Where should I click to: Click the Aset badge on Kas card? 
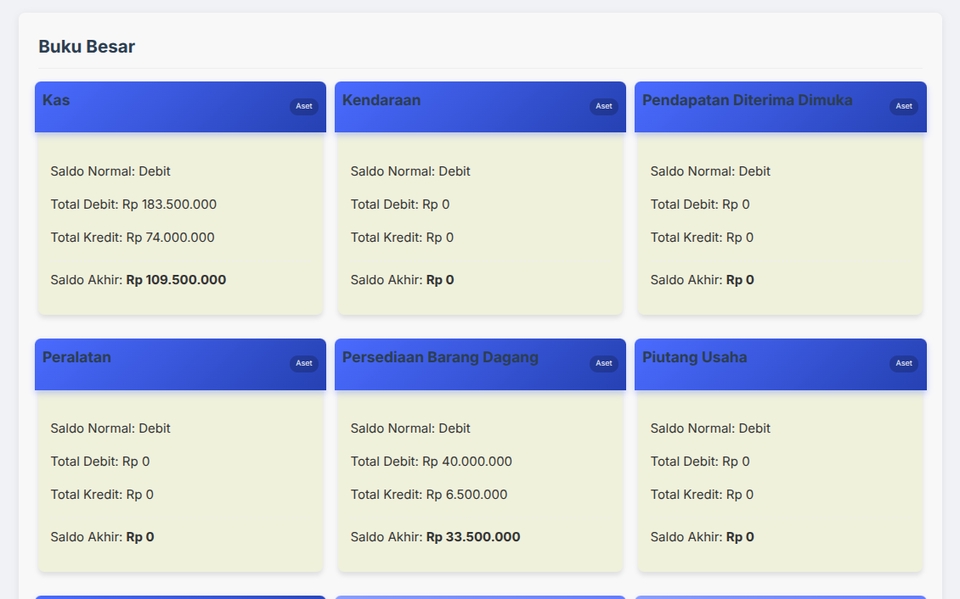point(304,105)
